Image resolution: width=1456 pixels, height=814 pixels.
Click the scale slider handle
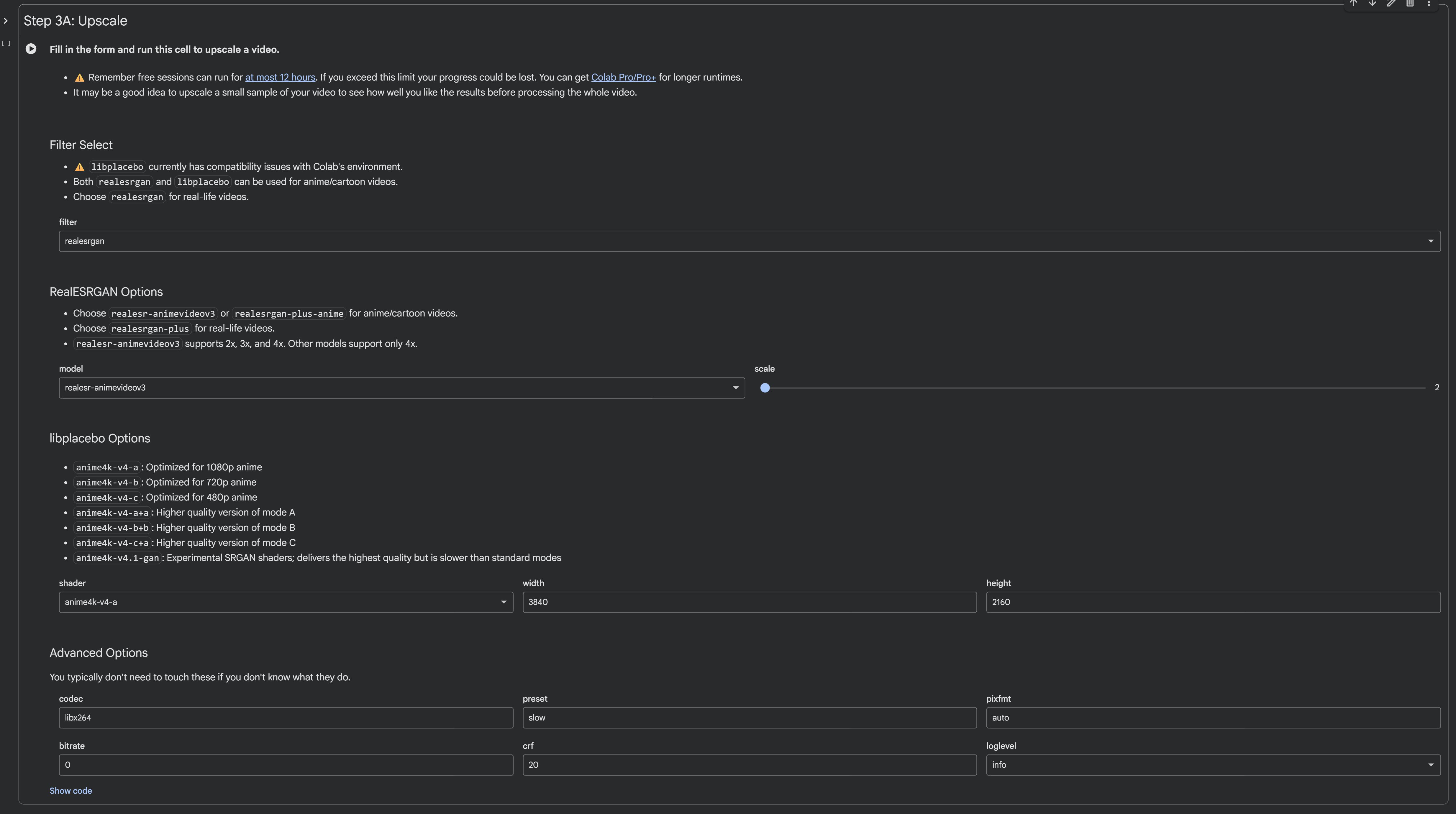(x=765, y=388)
